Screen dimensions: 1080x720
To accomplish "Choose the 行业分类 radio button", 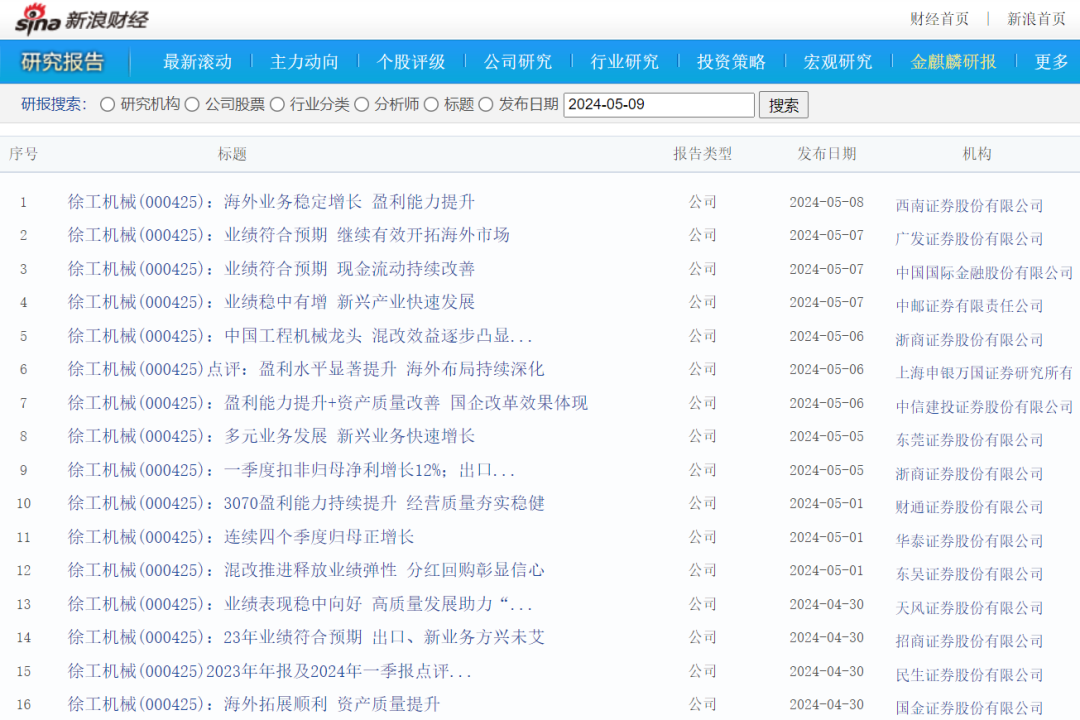I will click(277, 105).
